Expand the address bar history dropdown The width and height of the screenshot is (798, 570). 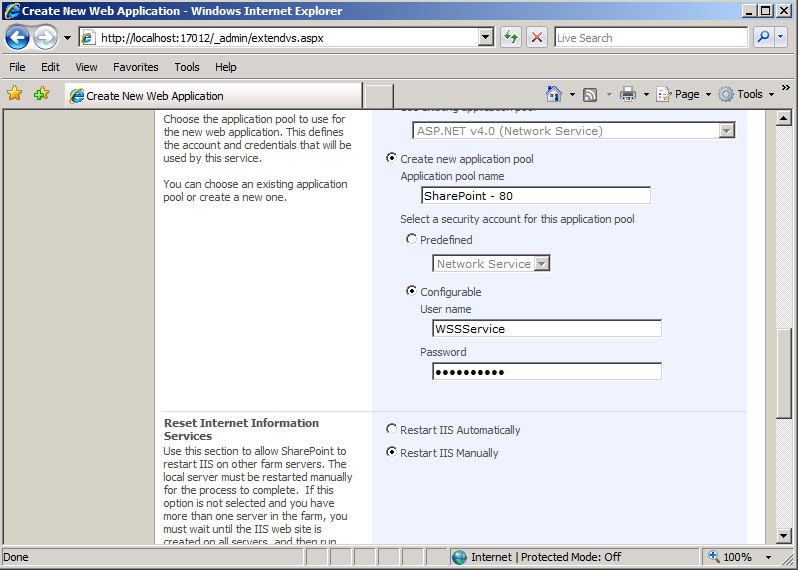(486, 38)
